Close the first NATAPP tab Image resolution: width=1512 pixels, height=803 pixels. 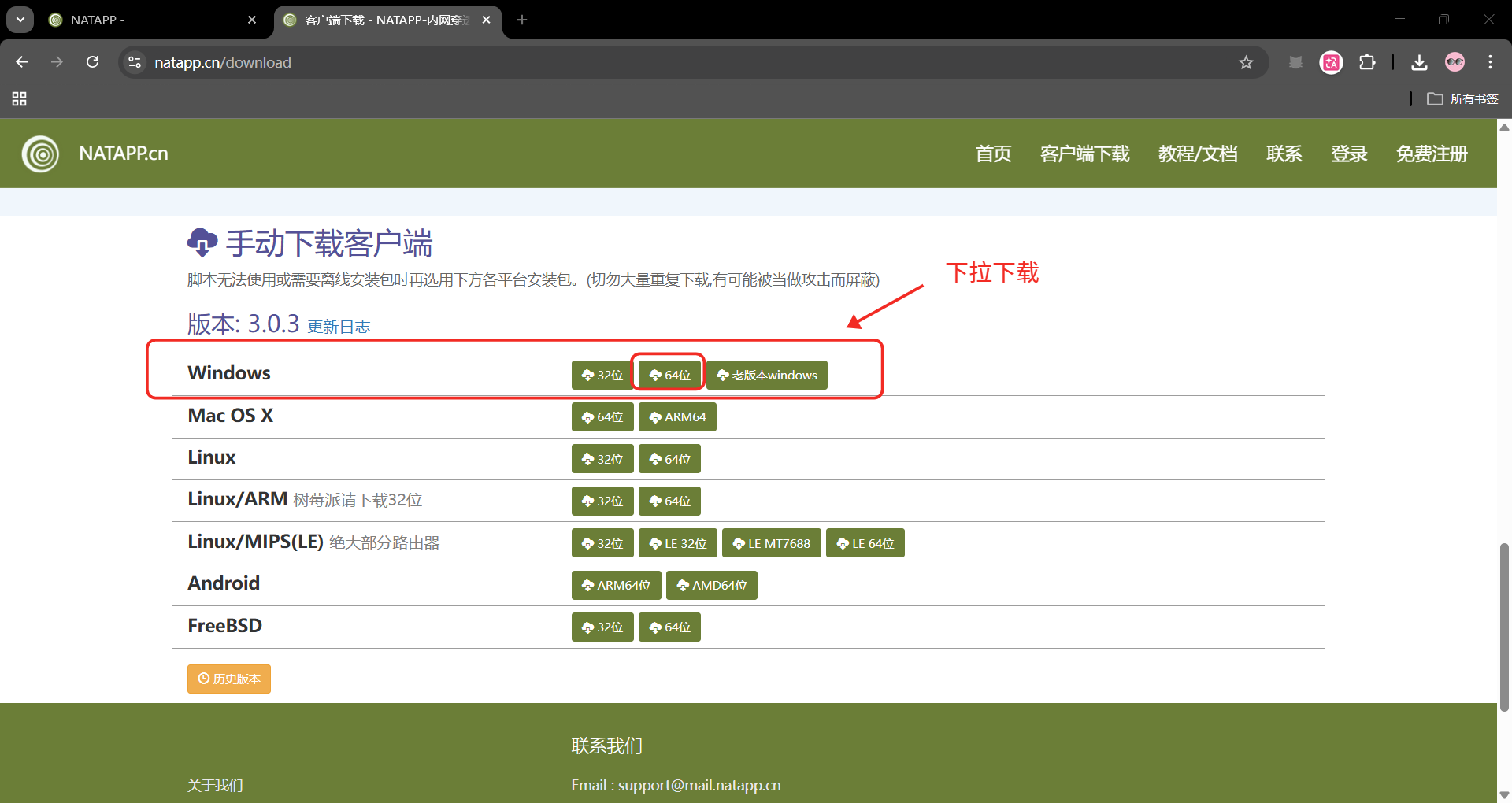[x=252, y=20]
